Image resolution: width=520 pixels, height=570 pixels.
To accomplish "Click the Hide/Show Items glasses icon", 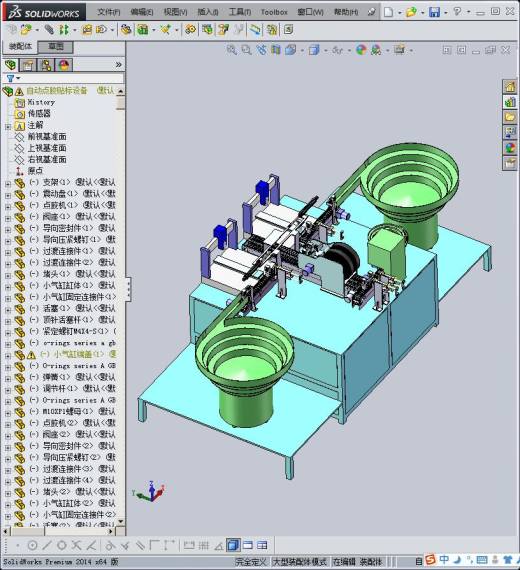I will [337, 50].
